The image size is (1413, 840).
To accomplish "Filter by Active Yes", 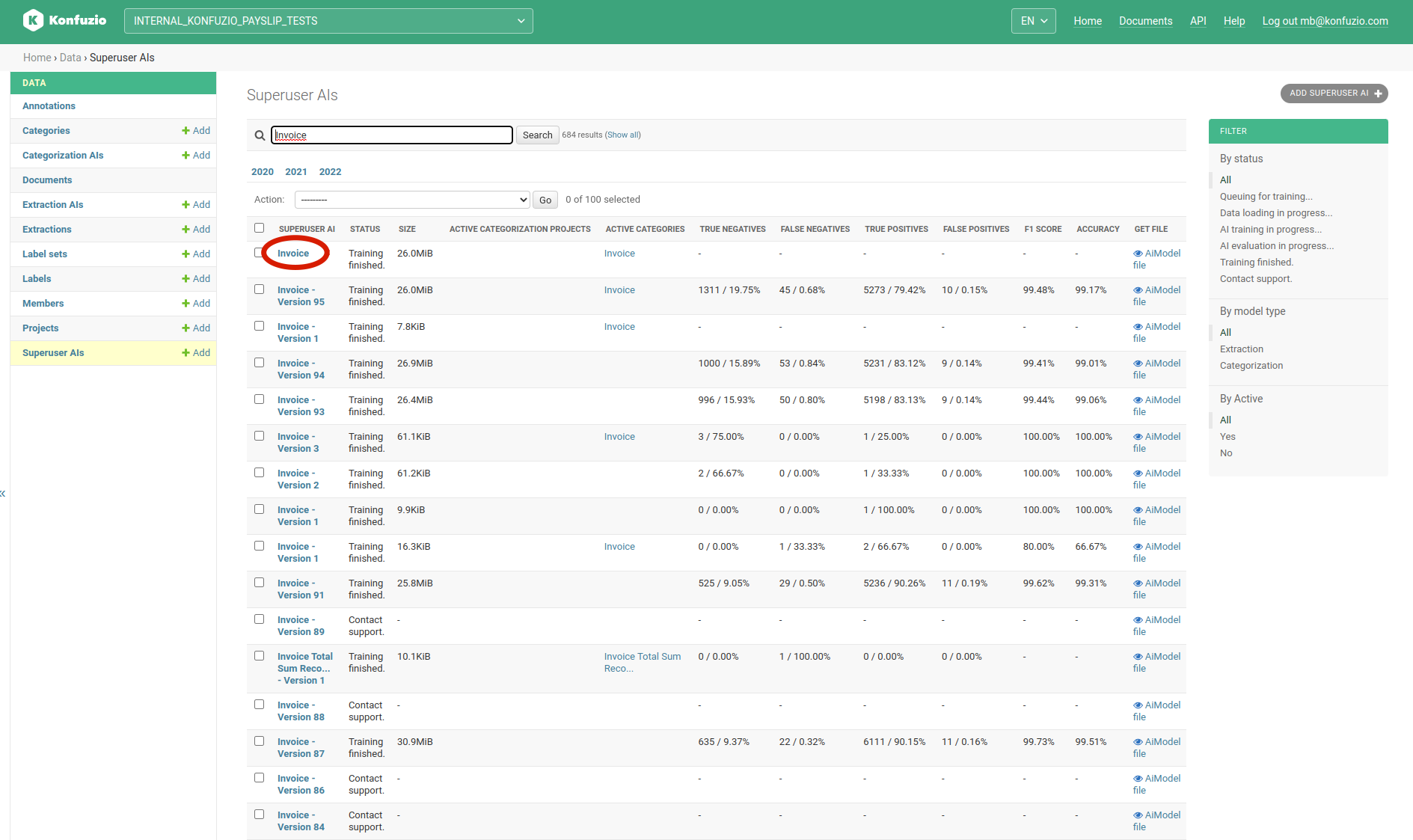I will (1227, 437).
